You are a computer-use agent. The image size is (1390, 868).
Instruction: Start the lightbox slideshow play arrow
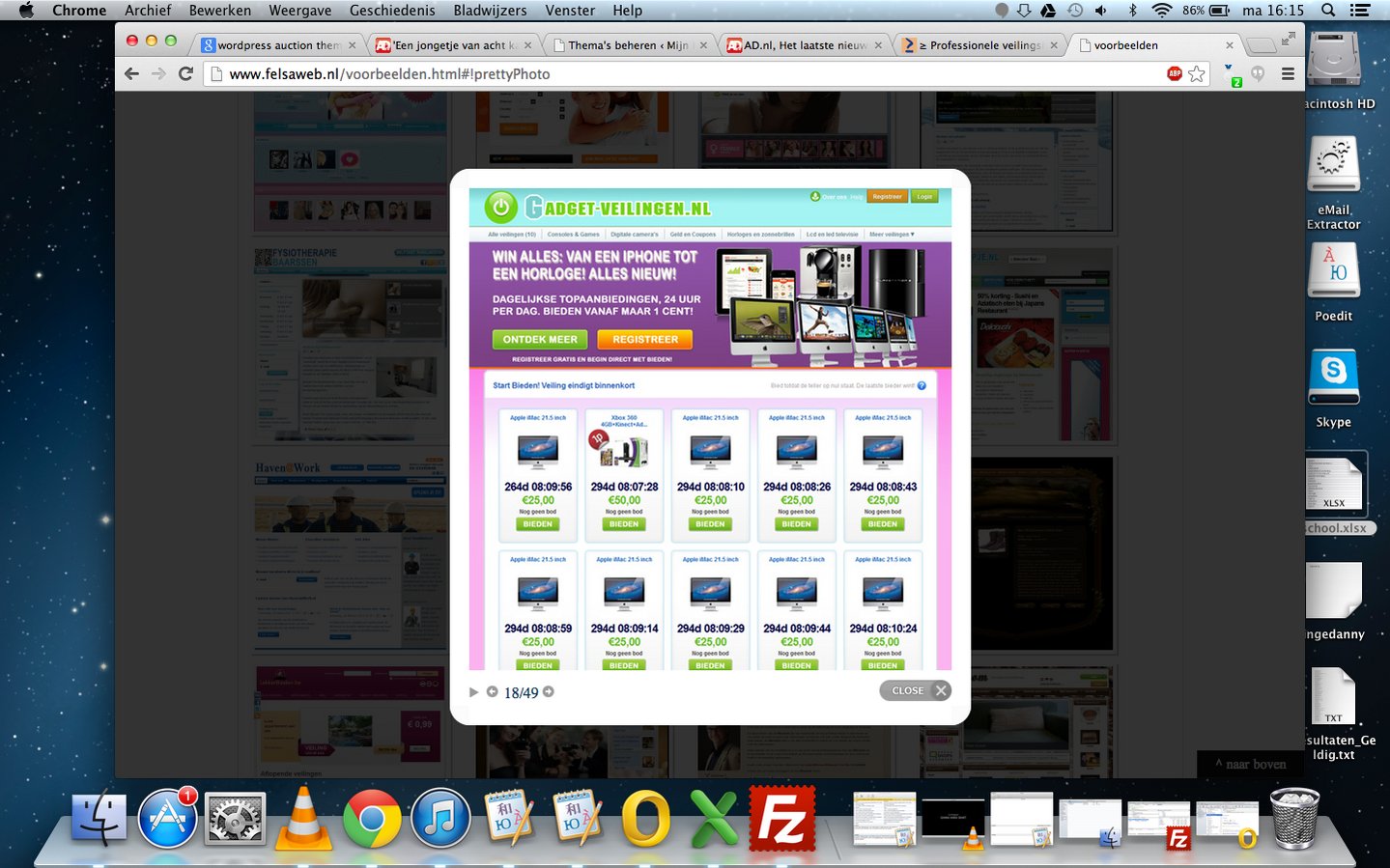point(473,692)
